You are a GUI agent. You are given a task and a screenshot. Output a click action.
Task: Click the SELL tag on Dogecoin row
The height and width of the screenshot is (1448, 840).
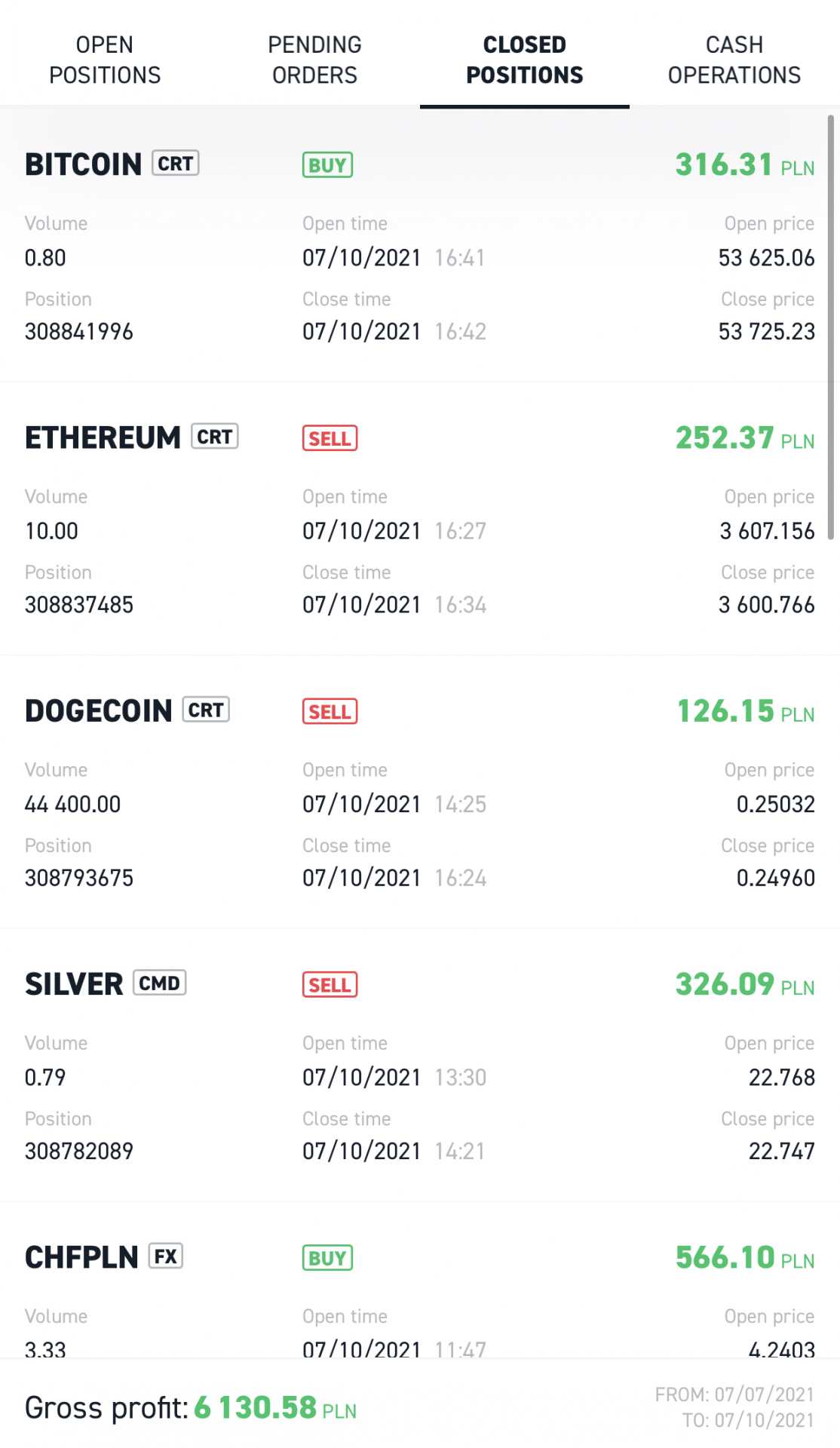tap(330, 711)
